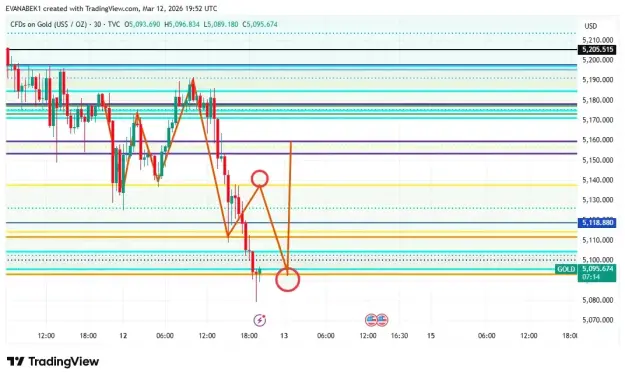Click the 5,150.000 price axis label
Image resolution: width=625 pixels, height=379 pixels.
tap(597, 160)
